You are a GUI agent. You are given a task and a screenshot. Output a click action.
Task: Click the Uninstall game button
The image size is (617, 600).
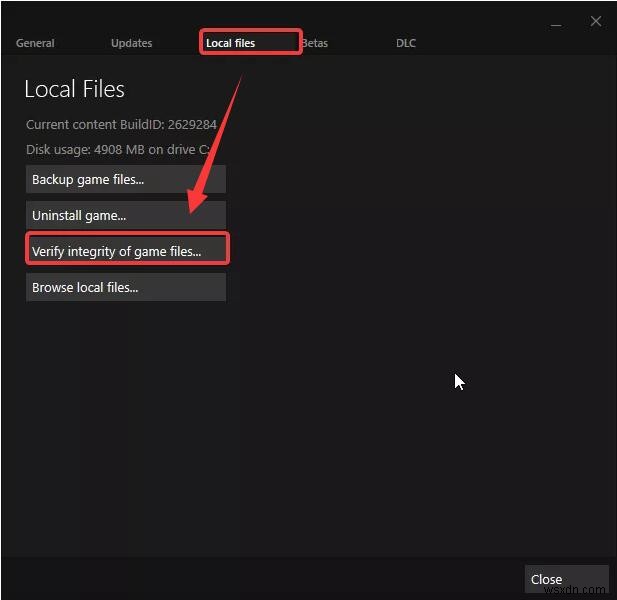[x=126, y=216]
